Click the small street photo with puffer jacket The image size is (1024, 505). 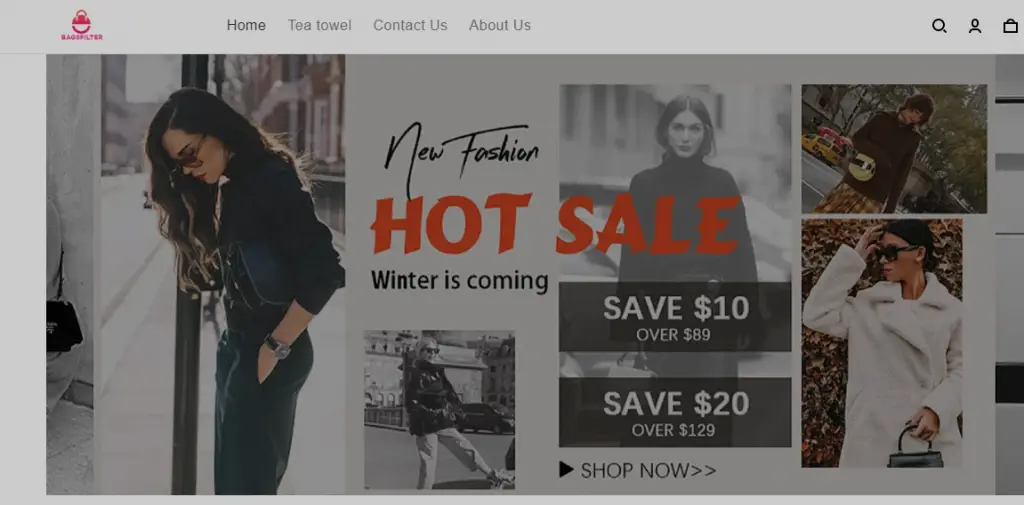pos(439,410)
